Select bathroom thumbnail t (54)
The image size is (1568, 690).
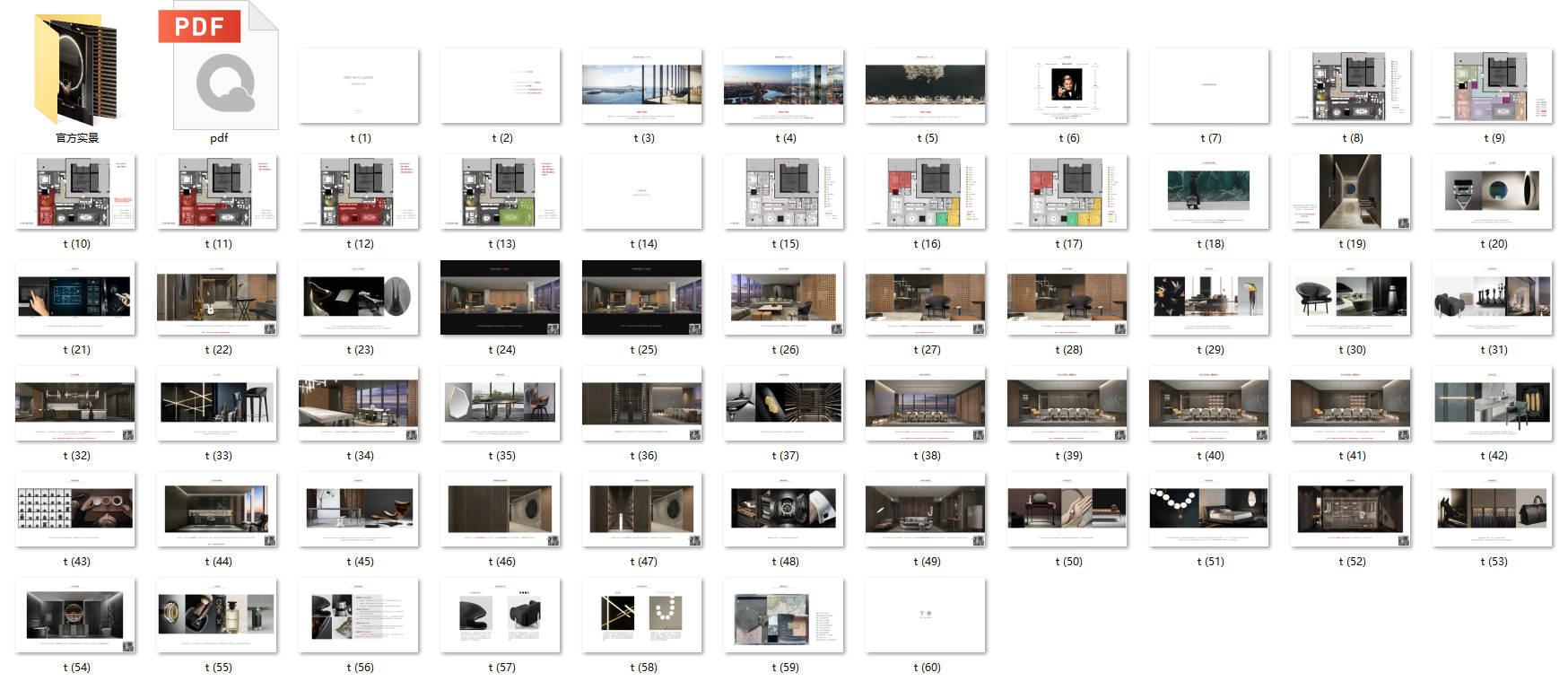click(75, 616)
